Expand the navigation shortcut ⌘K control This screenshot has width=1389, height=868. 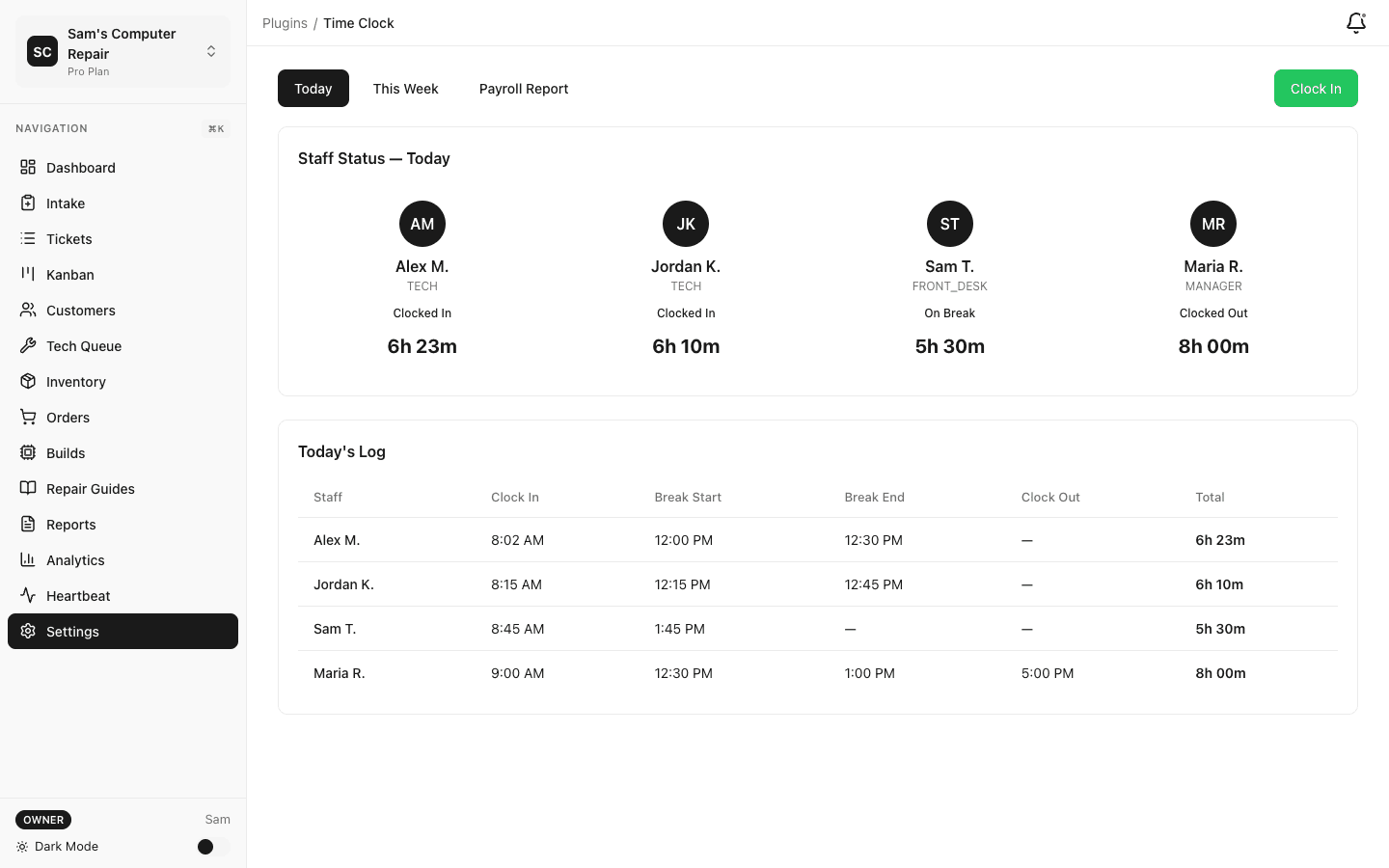(x=215, y=128)
